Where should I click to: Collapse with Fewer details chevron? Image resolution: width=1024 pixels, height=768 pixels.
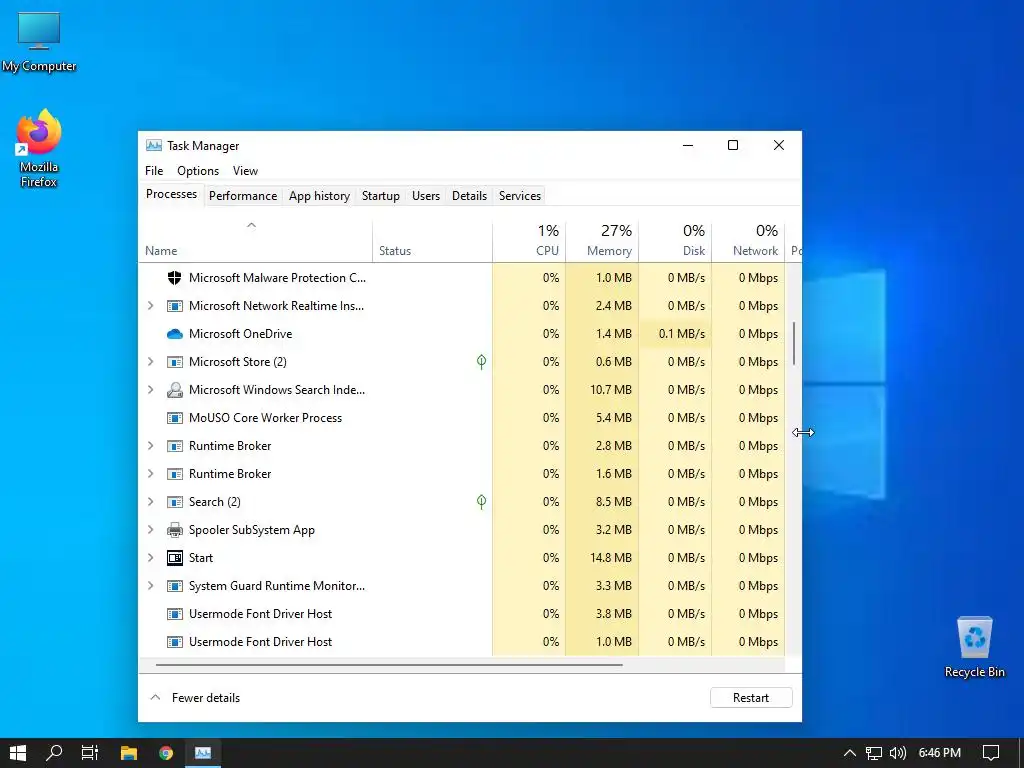click(155, 697)
